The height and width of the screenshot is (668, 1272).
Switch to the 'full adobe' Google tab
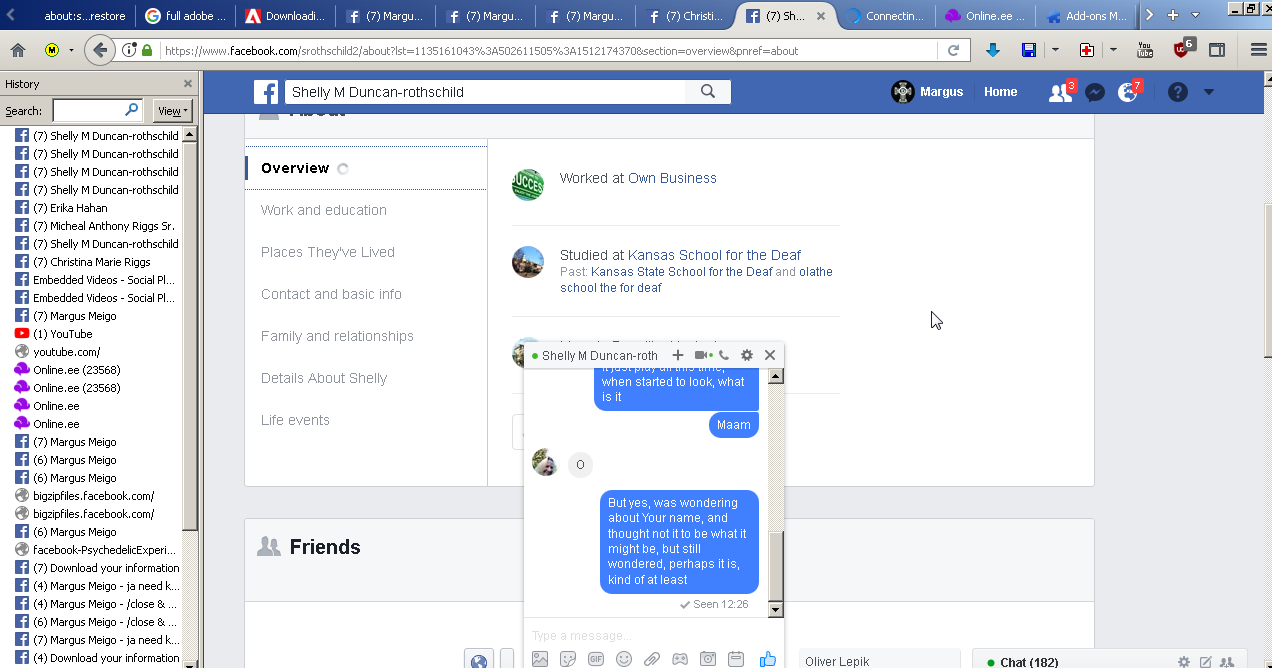pos(184,16)
